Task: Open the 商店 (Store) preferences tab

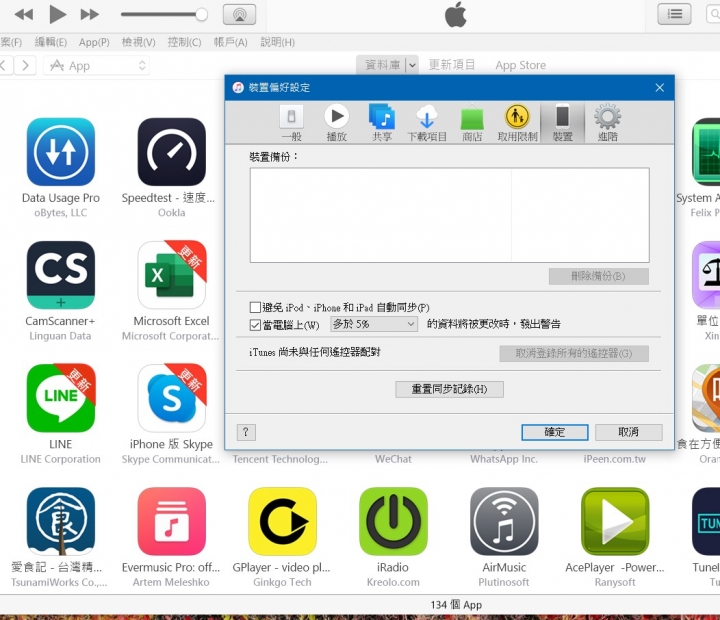Action: 472,123
